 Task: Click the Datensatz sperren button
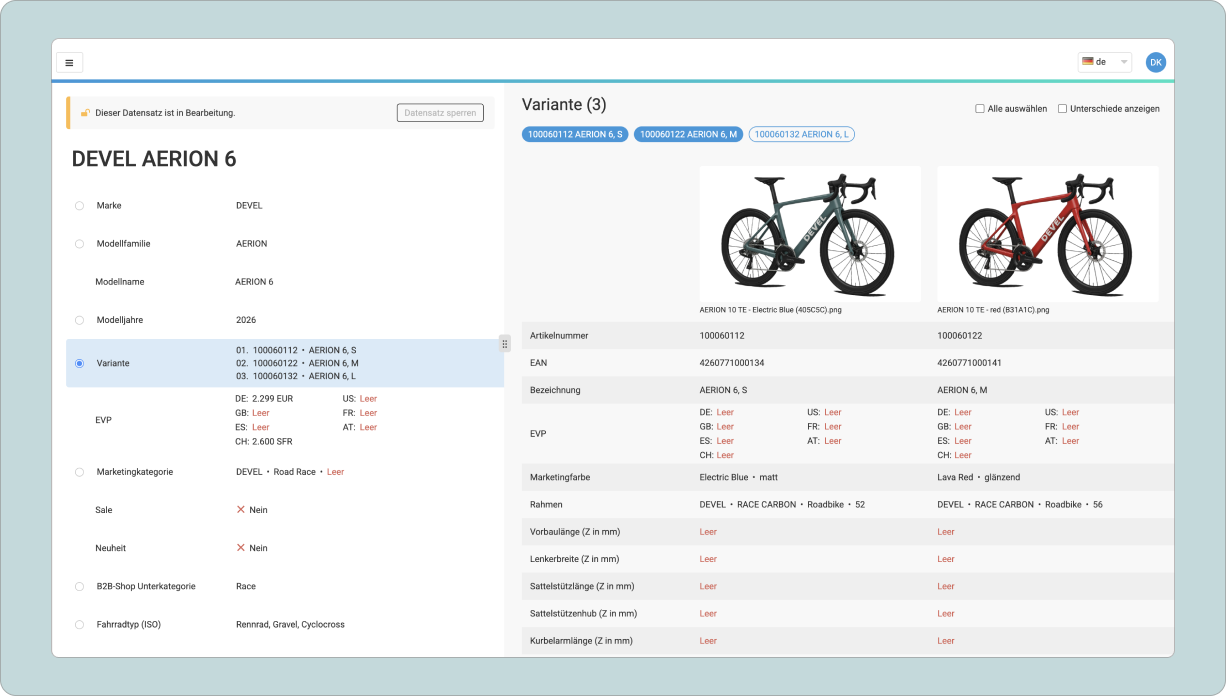pyautogui.click(x=440, y=113)
